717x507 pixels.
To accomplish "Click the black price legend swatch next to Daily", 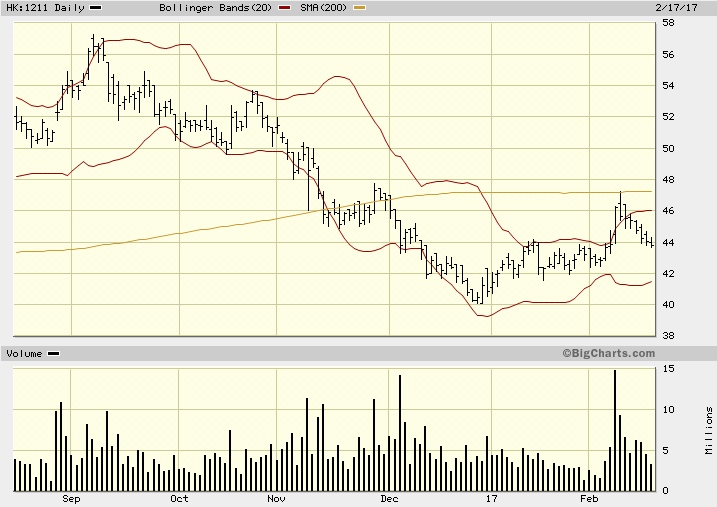I will (96, 8).
